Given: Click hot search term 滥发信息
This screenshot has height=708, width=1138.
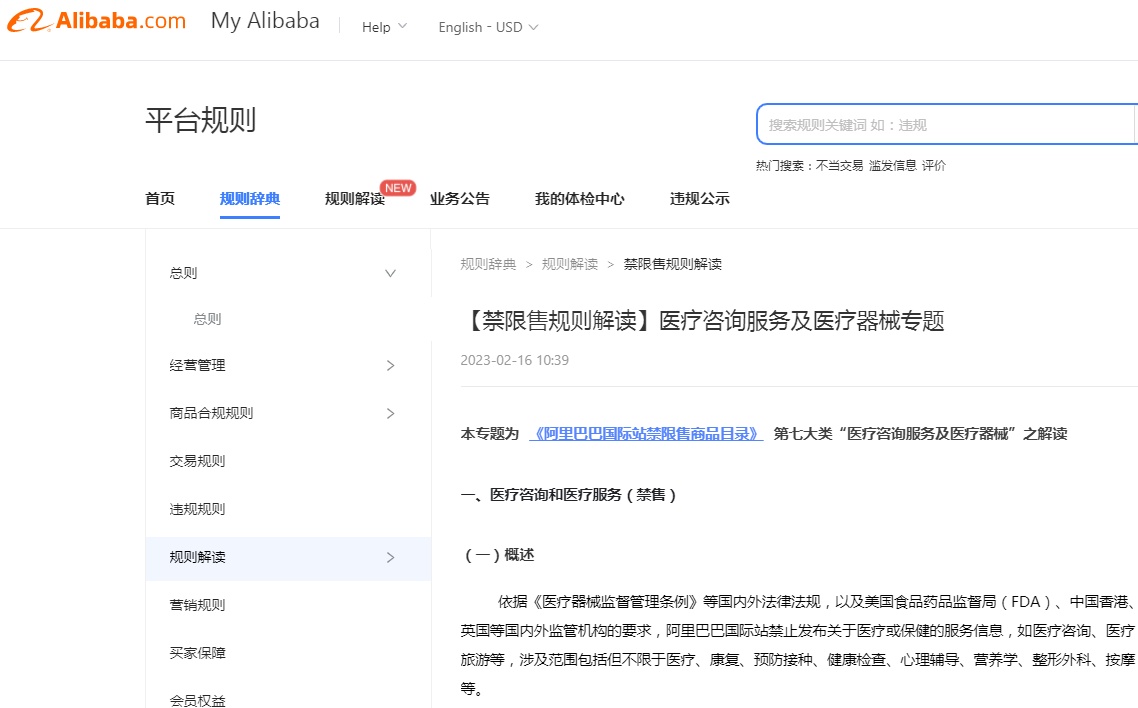Looking at the screenshot, I should pyautogui.click(x=893, y=165).
